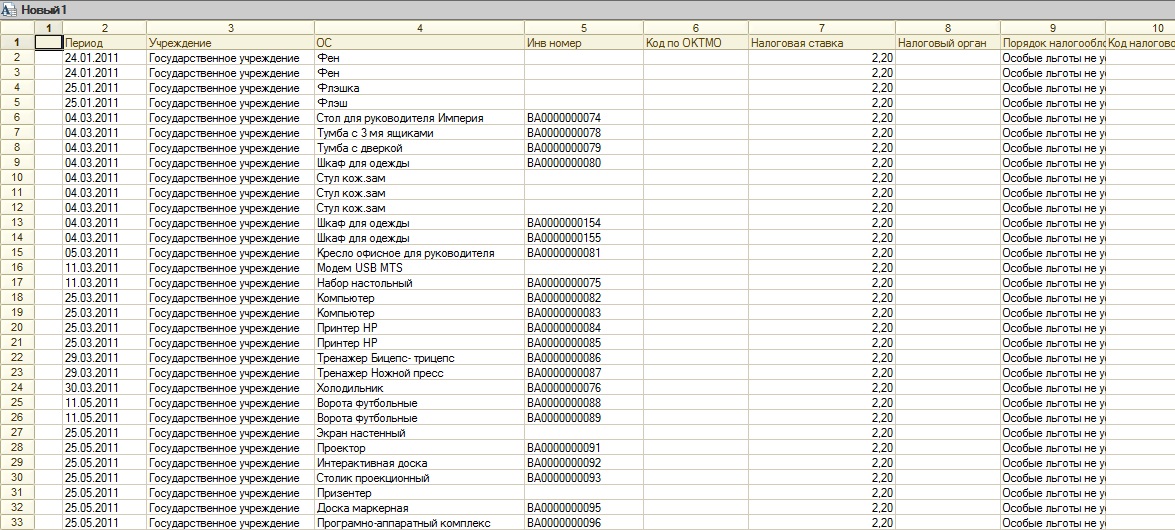Screen dimensions: 1175x530
Task: Select the Код по ОКТМО header cell
Action: point(696,43)
